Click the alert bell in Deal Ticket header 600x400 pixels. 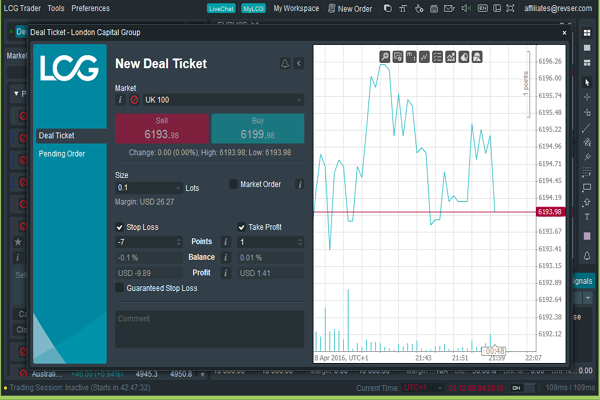tap(285, 64)
